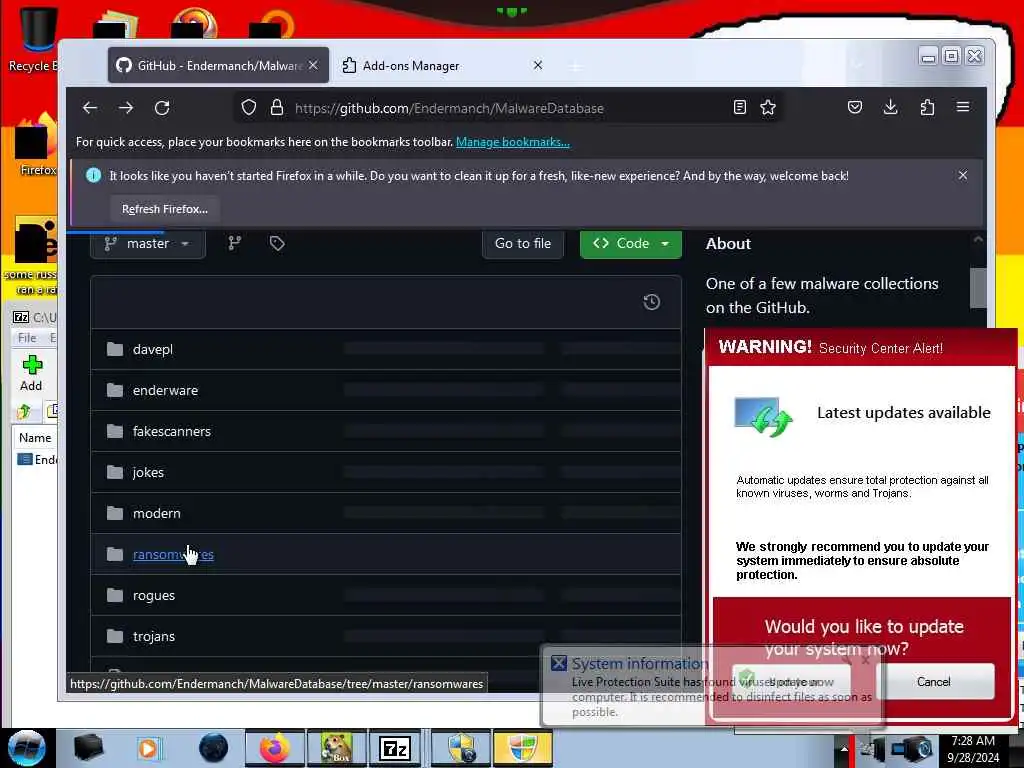Open the ransomwares folder link
This screenshot has width=1024, height=768.
coord(173,554)
